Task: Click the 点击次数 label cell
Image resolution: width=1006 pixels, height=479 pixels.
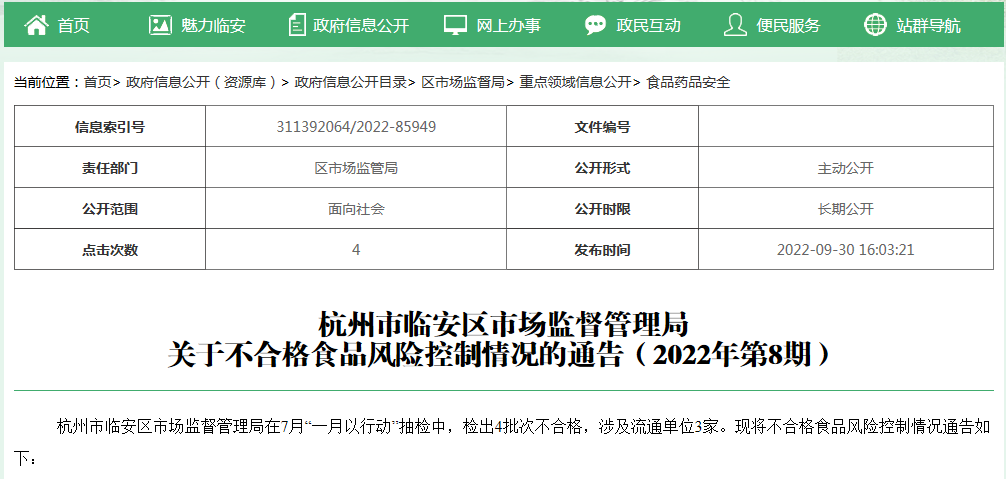Action: 110,249
